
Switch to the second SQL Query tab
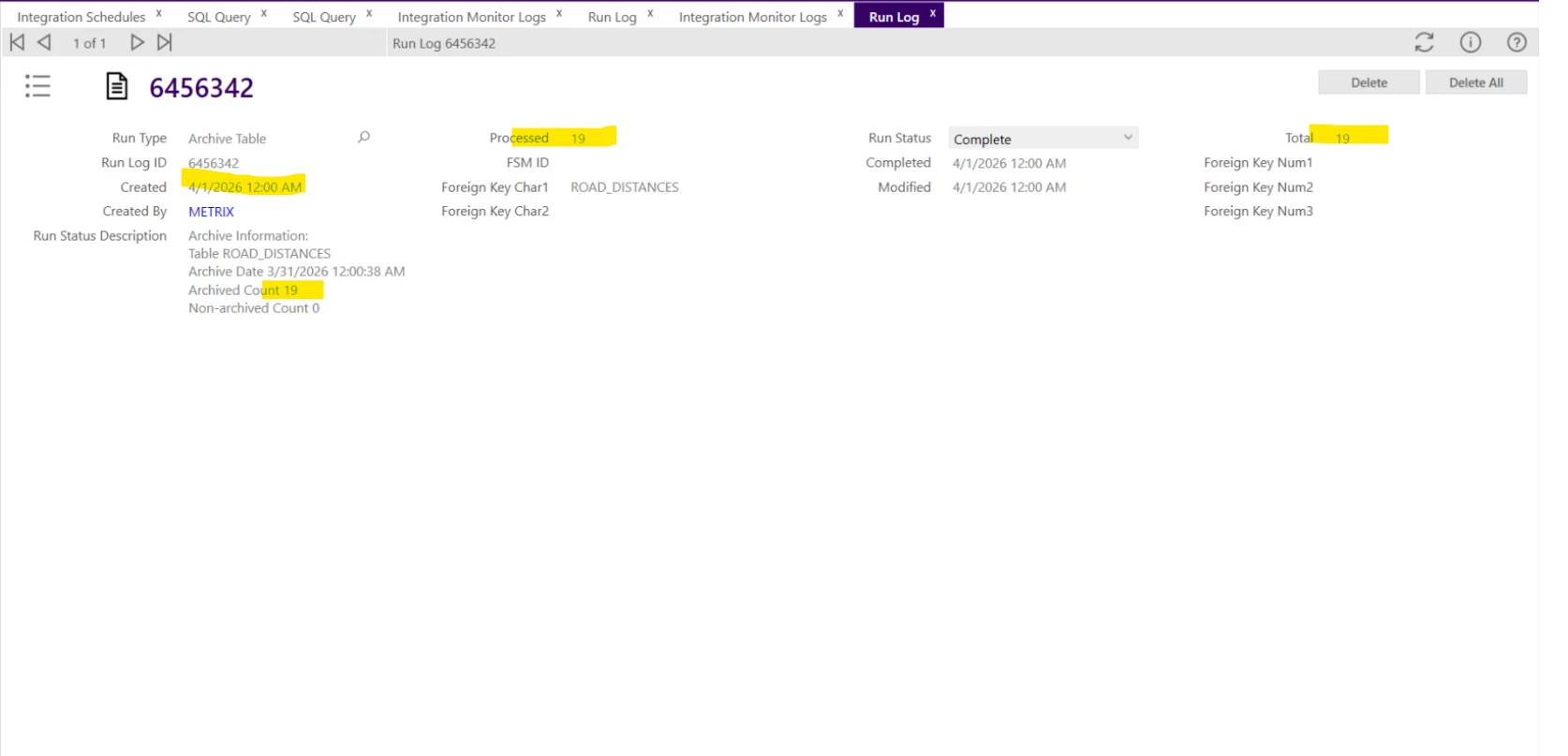tap(324, 17)
